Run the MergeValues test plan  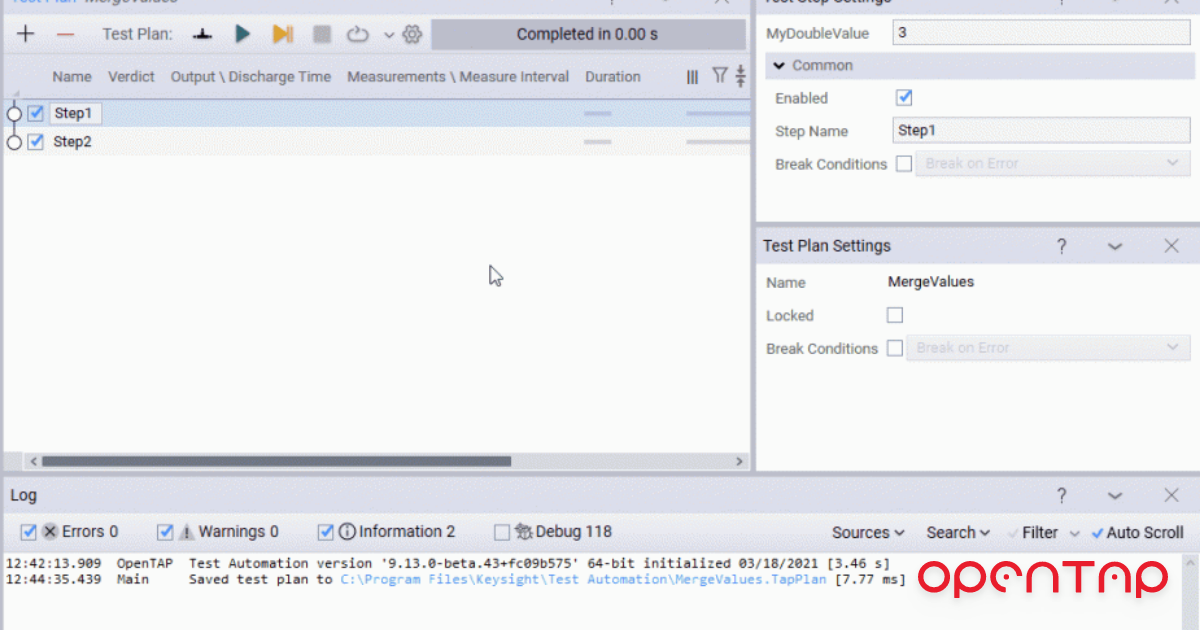pyautogui.click(x=243, y=33)
